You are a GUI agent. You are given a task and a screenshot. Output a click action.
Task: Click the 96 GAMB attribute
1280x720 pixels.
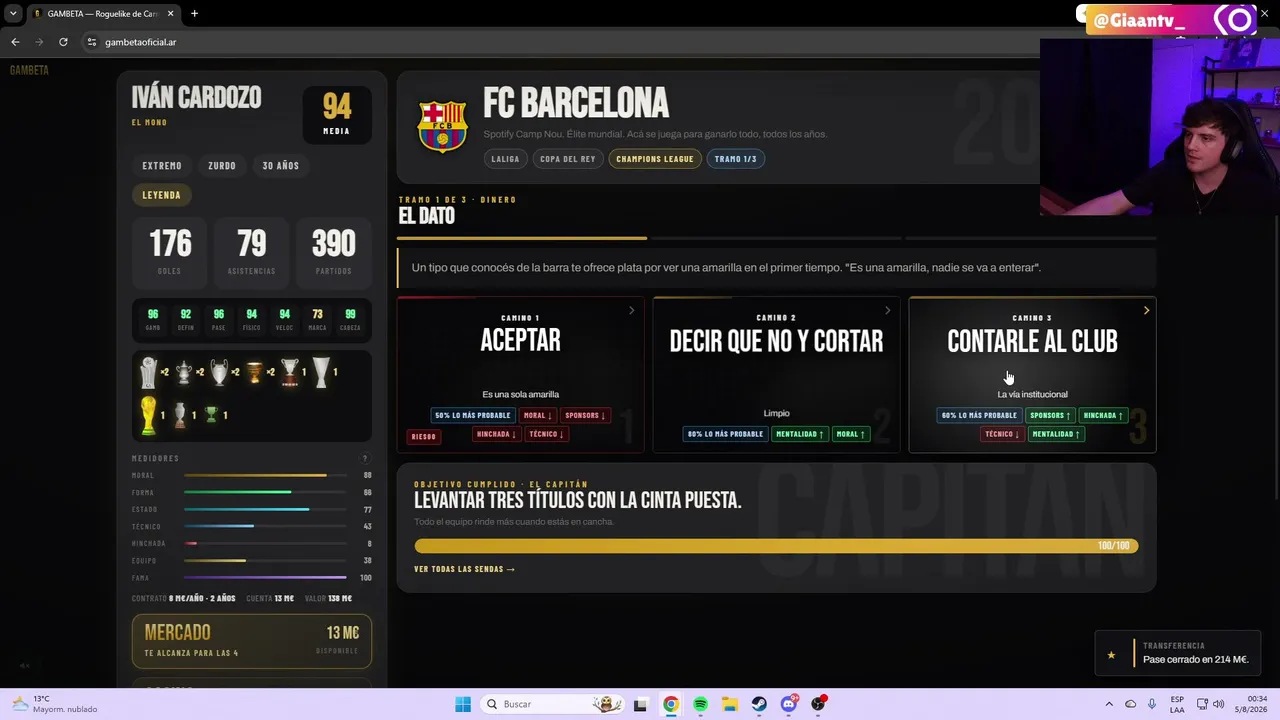153,320
